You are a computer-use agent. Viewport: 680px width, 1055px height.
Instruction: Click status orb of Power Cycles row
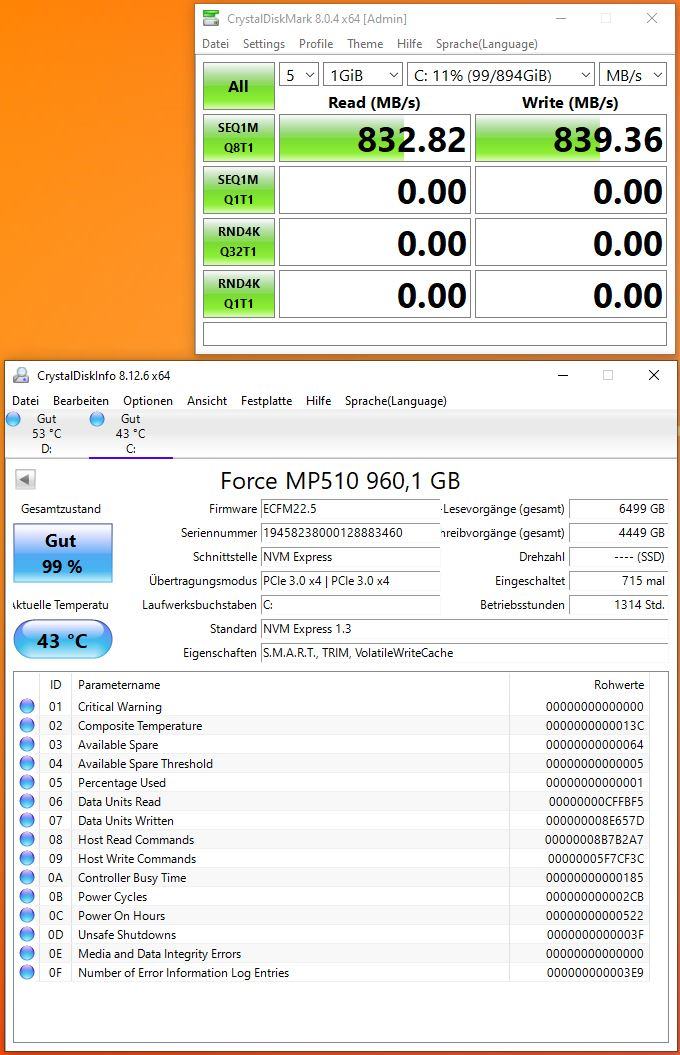[x=27, y=896]
